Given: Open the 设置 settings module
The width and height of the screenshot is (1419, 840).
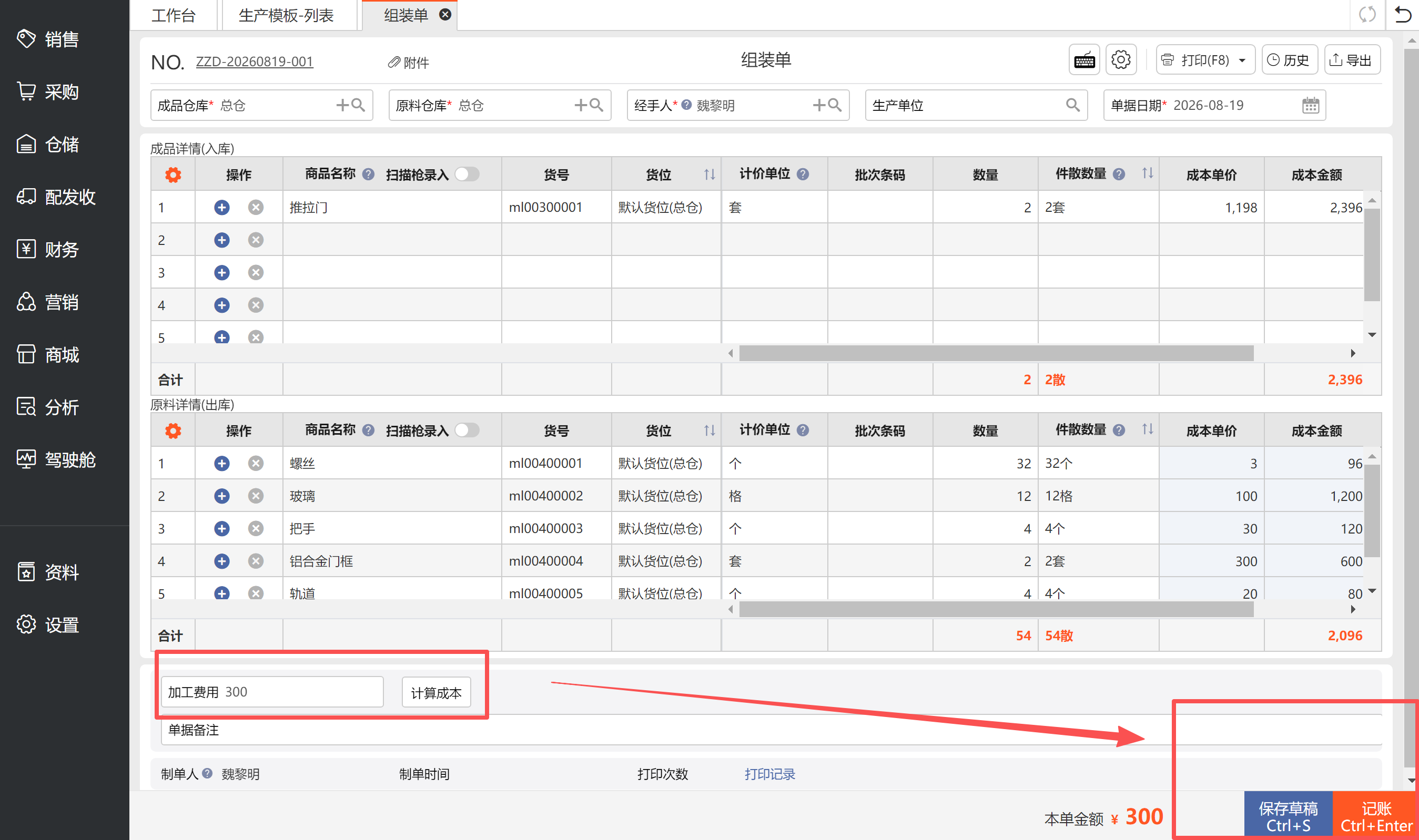Looking at the screenshot, I should tap(47, 625).
